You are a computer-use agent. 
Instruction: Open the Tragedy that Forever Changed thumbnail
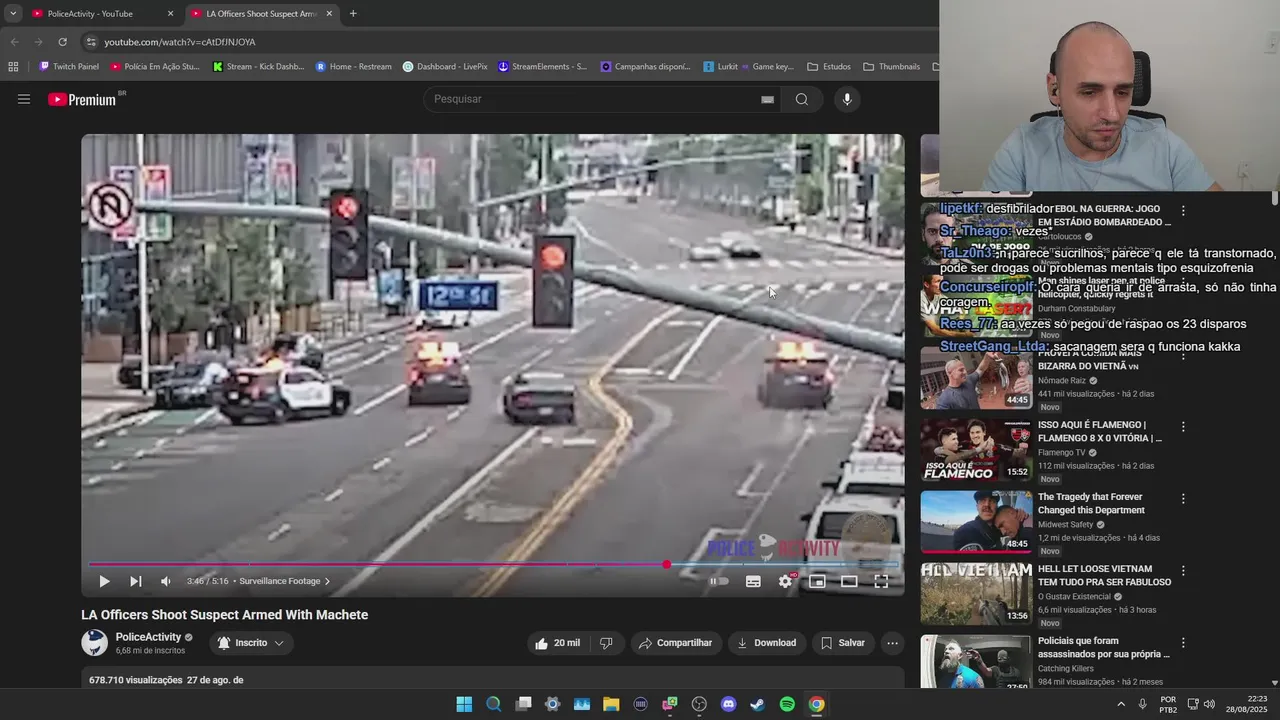[976, 521]
